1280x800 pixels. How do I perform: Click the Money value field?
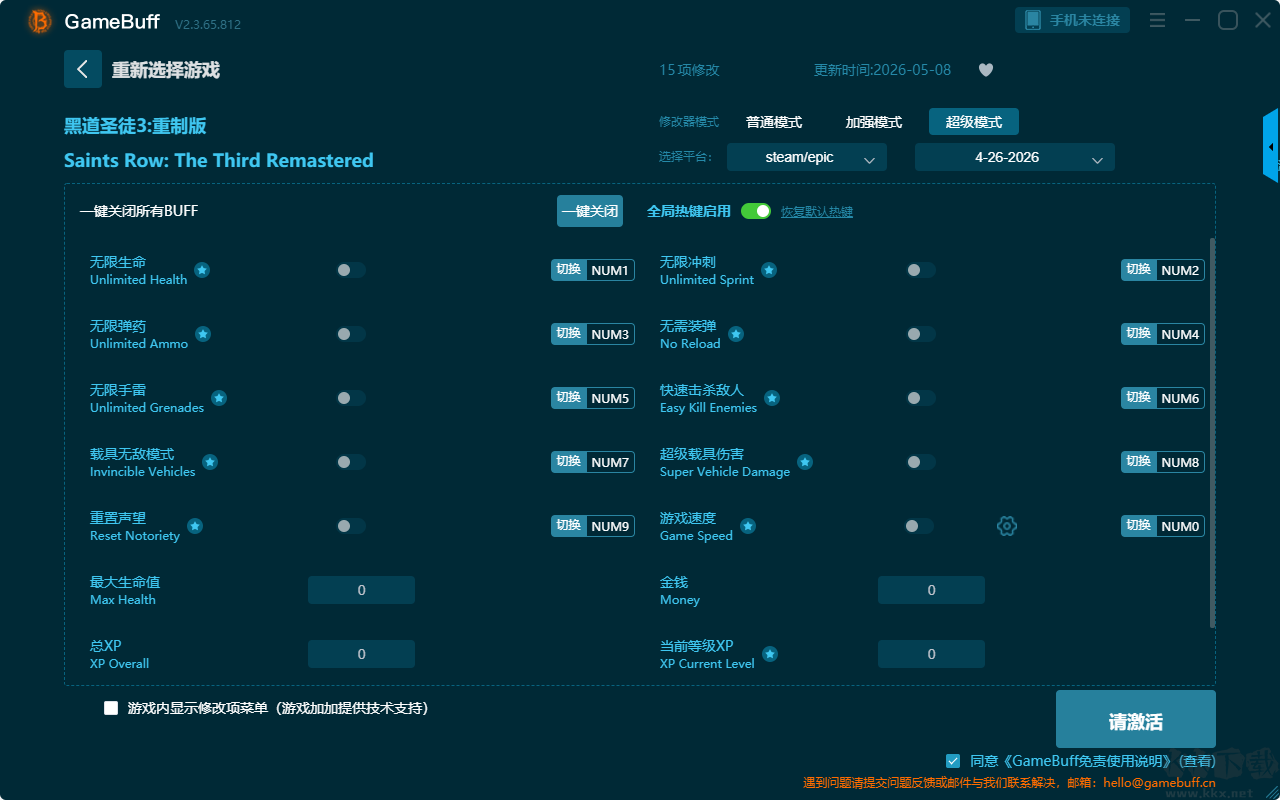pyautogui.click(x=931, y=590)
